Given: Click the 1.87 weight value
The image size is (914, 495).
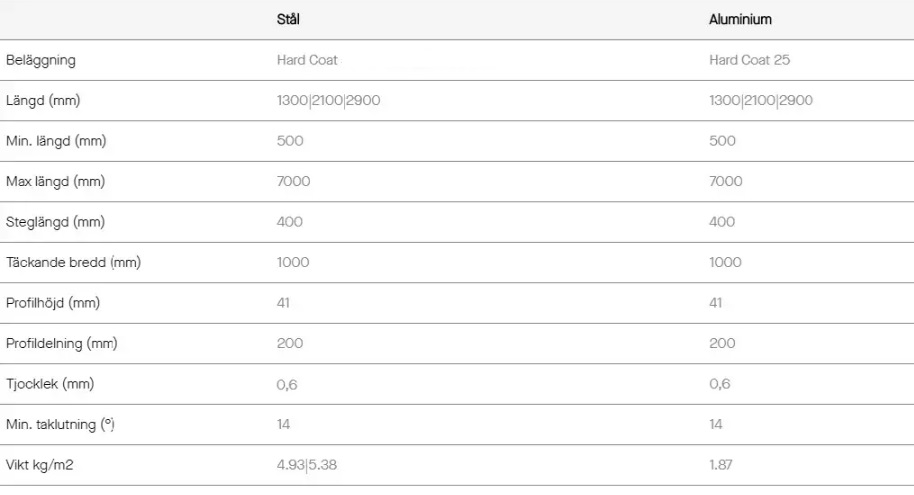Looking at the screenshot, I should pyautogui.click(x=722, y=465).
